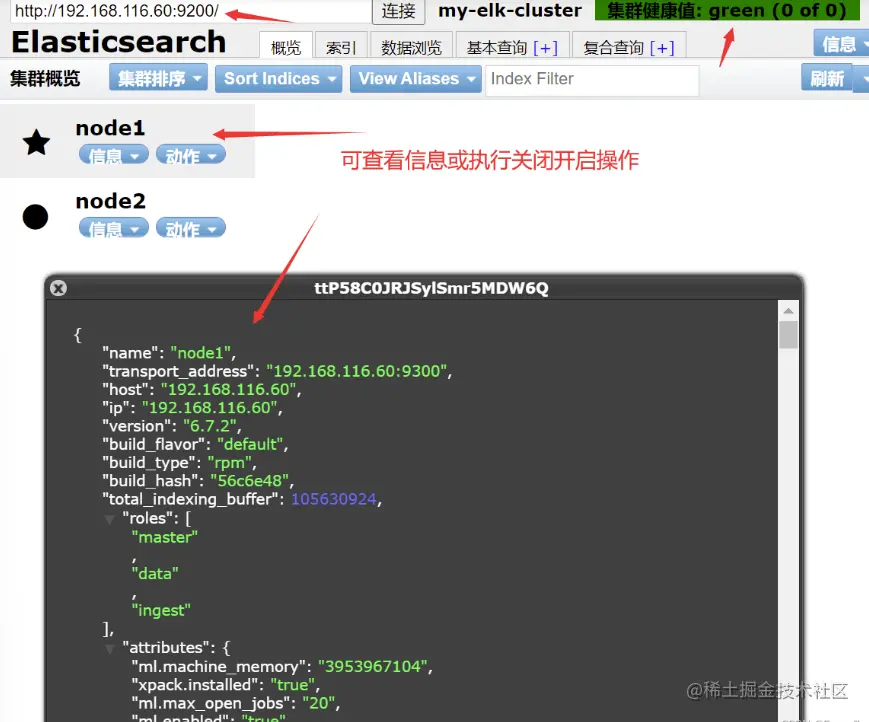Collapse the roles array in the JSON view

[110, 518]
